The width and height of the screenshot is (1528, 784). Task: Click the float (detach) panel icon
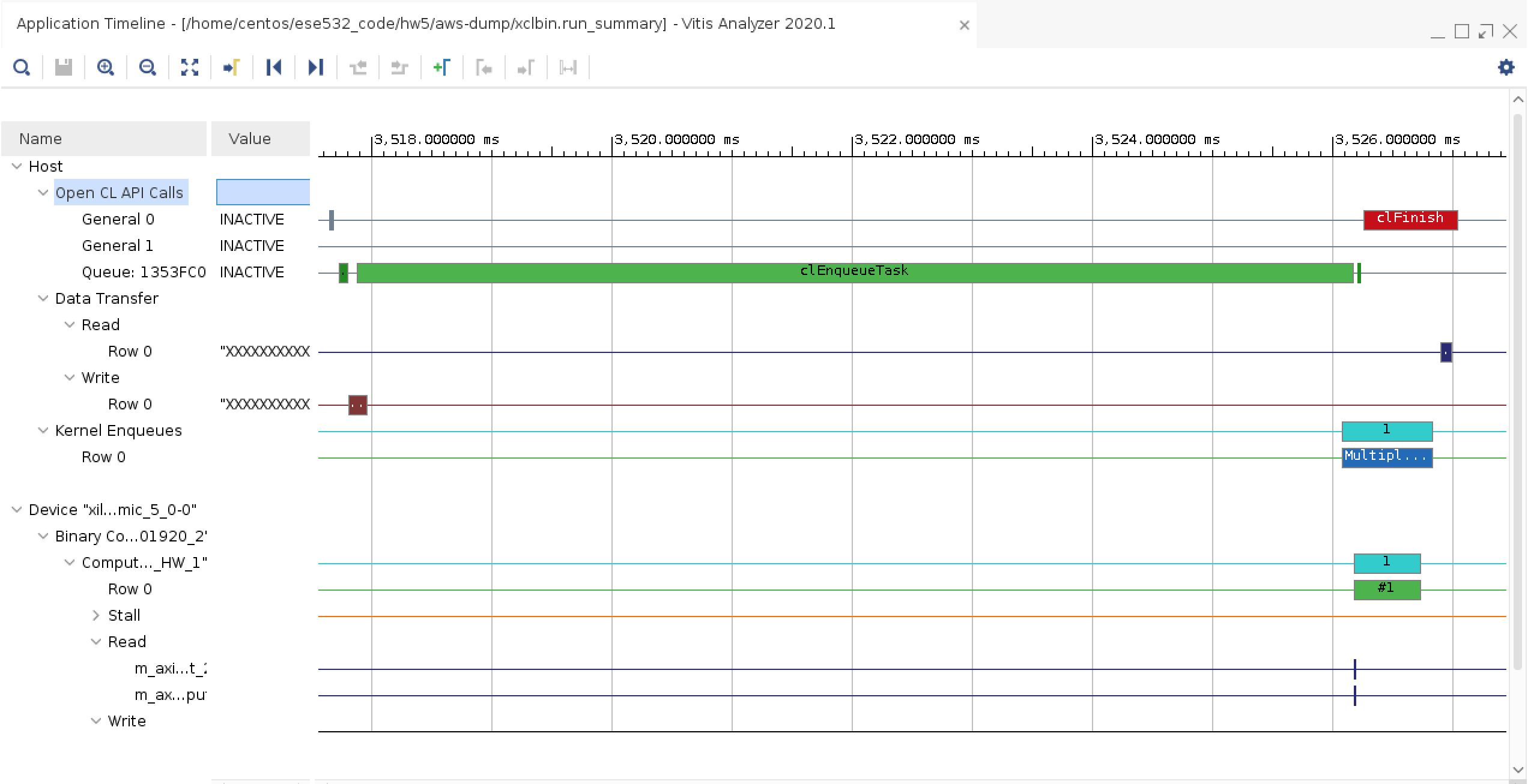point(1485,31)
